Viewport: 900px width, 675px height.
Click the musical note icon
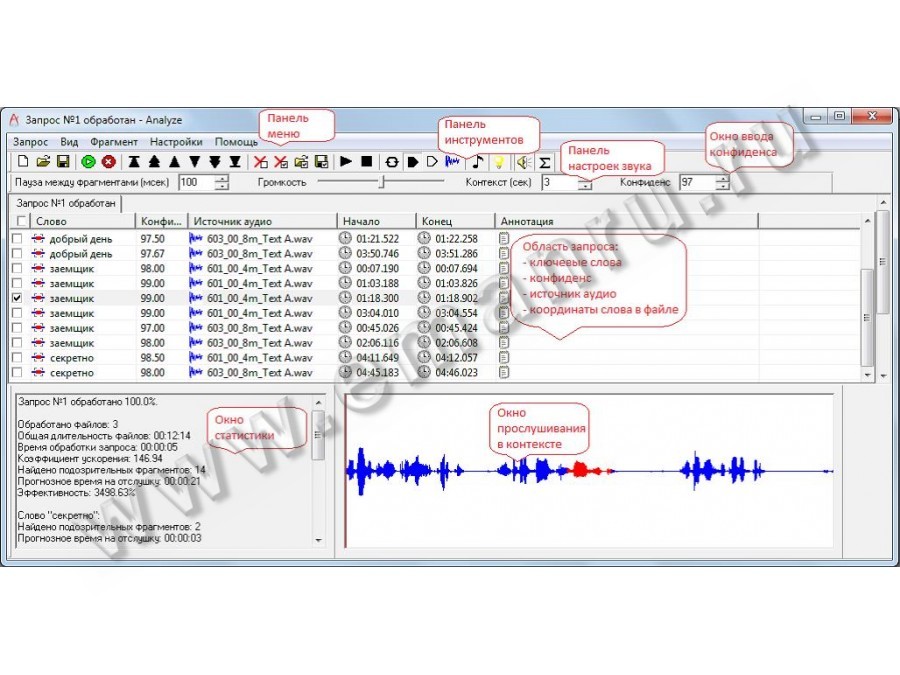[477, 161]
